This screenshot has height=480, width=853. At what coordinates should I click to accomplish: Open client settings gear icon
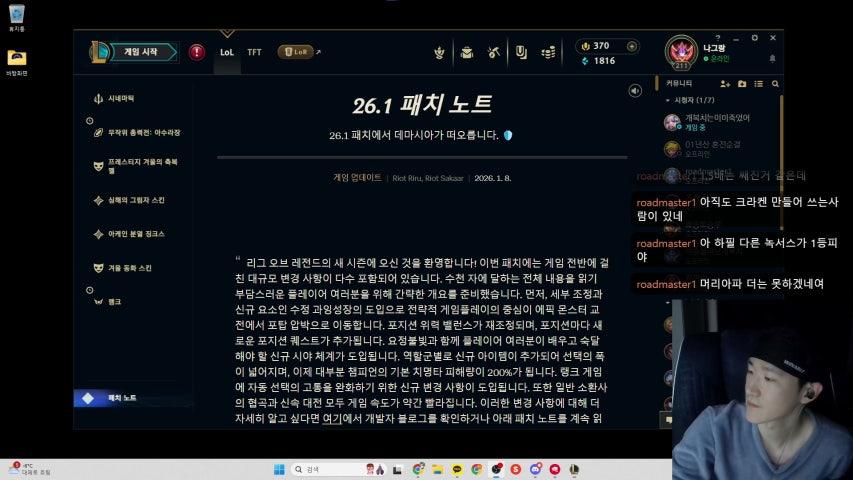pos(755,38)
